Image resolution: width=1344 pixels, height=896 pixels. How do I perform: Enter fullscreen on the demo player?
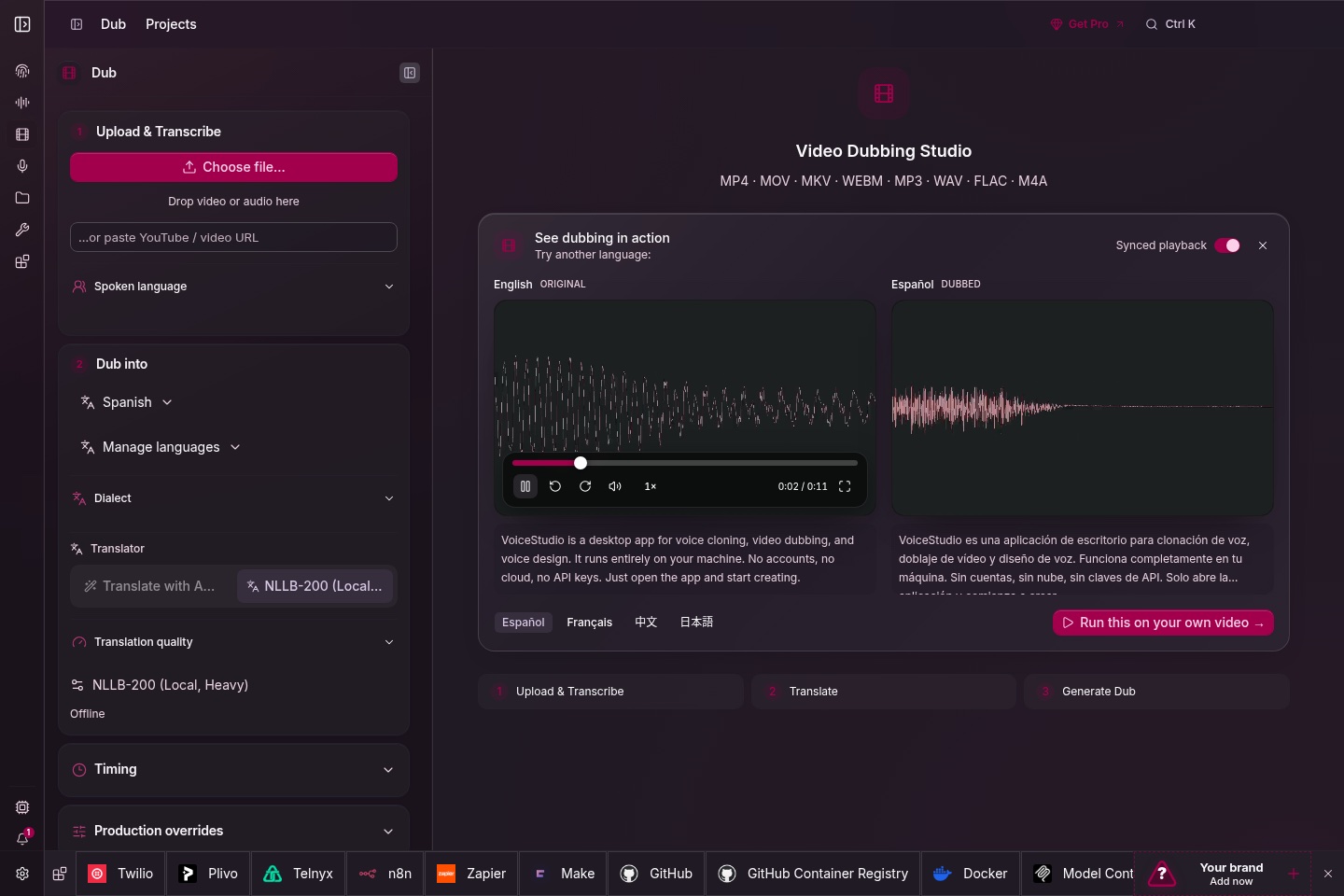(845, 486)
